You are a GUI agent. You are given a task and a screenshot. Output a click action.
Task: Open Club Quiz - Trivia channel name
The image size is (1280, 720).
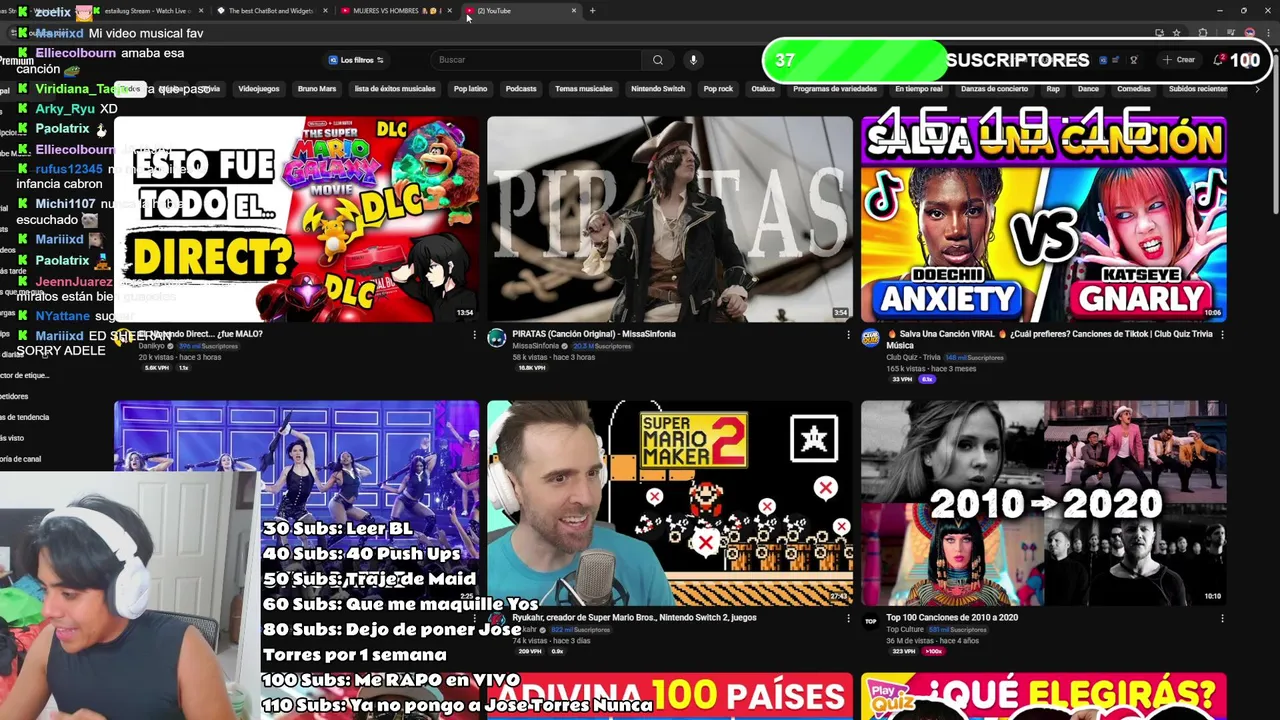point(914,357)
